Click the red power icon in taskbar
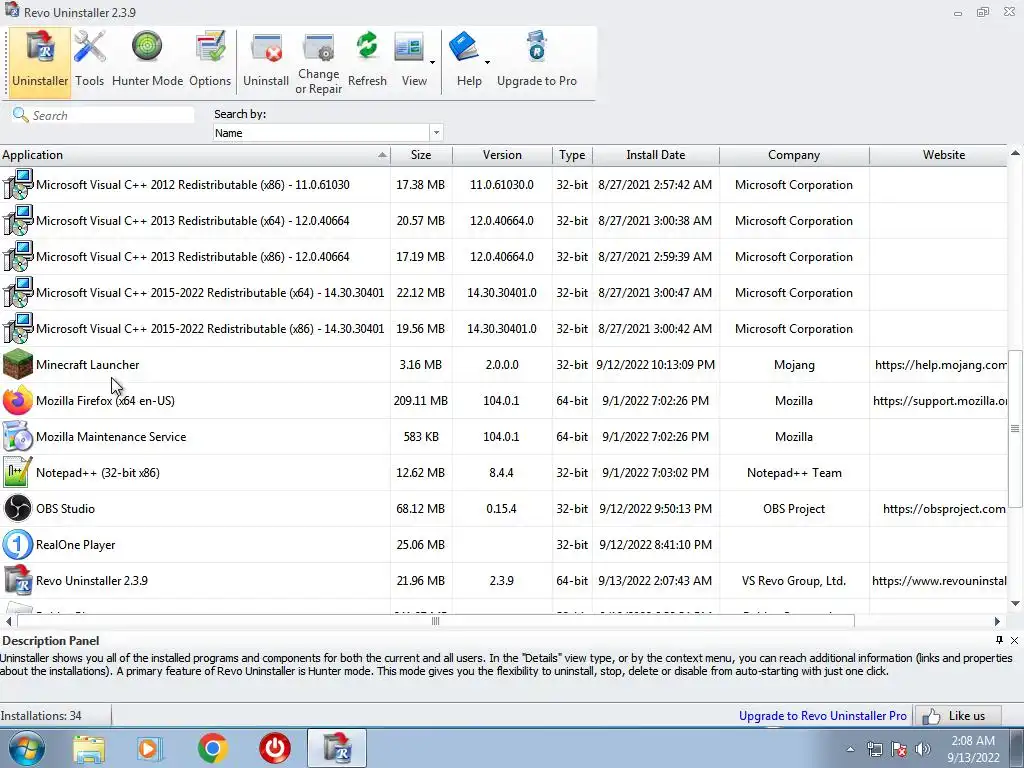Viewport: 1024px width, 768px height. (274, 748)
